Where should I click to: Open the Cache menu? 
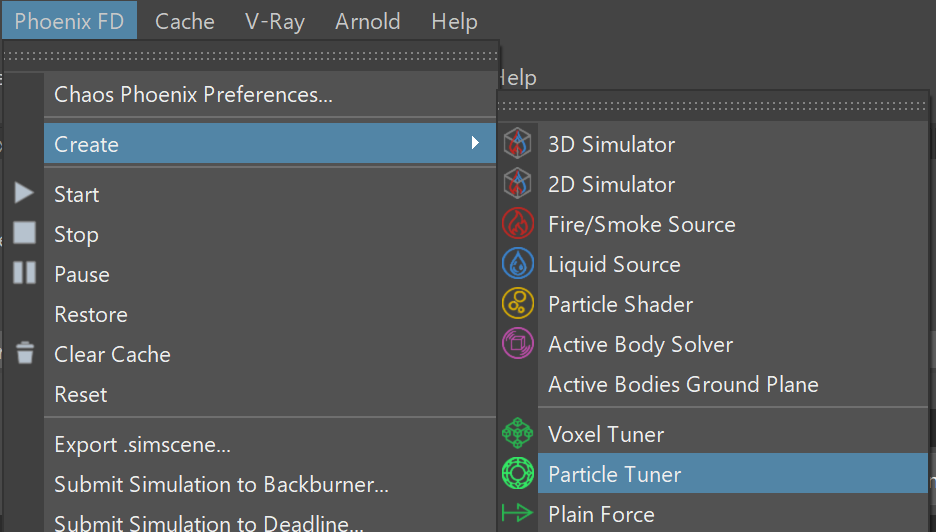(184, 21)
